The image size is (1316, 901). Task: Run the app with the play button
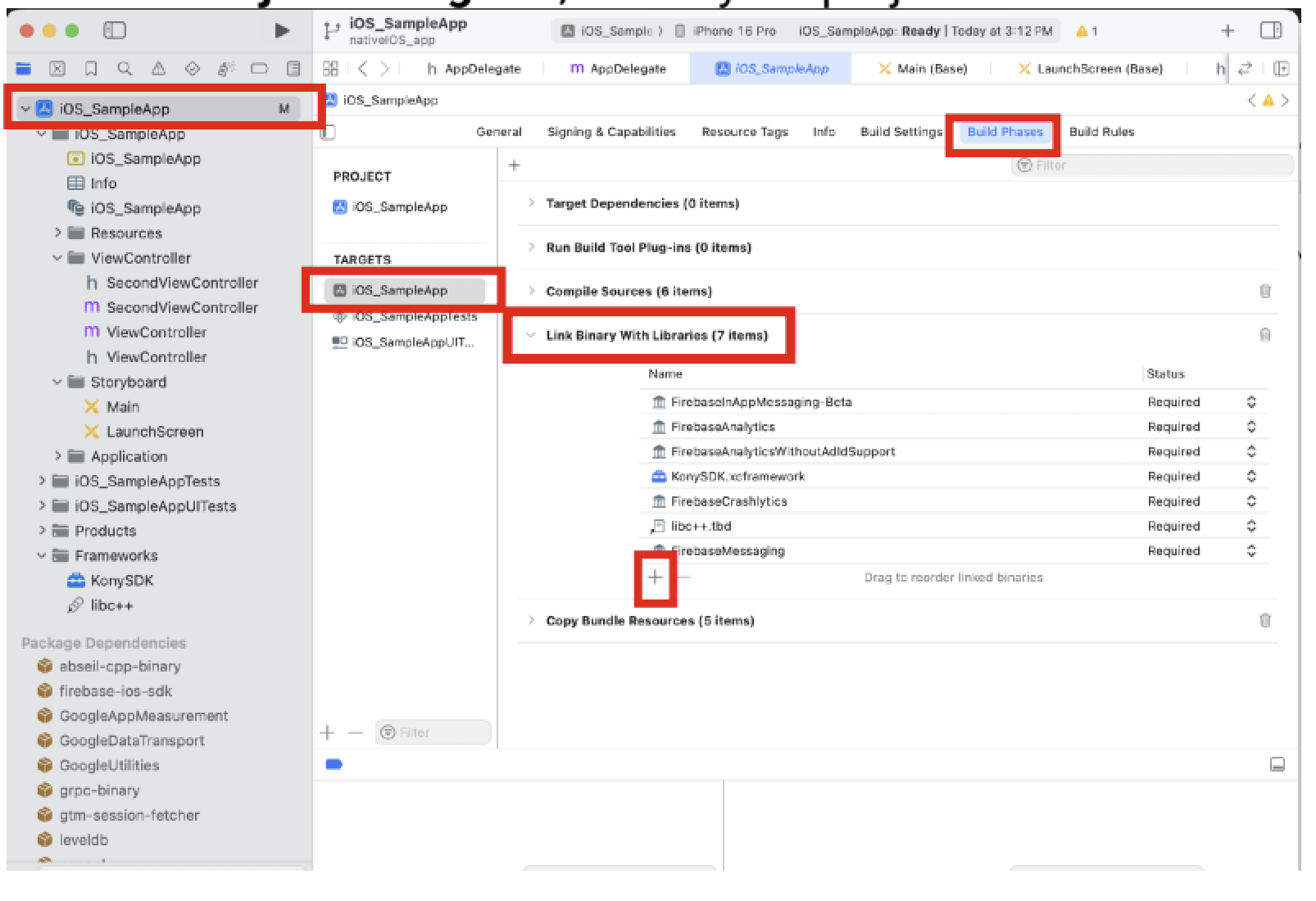tap(282, 31)
